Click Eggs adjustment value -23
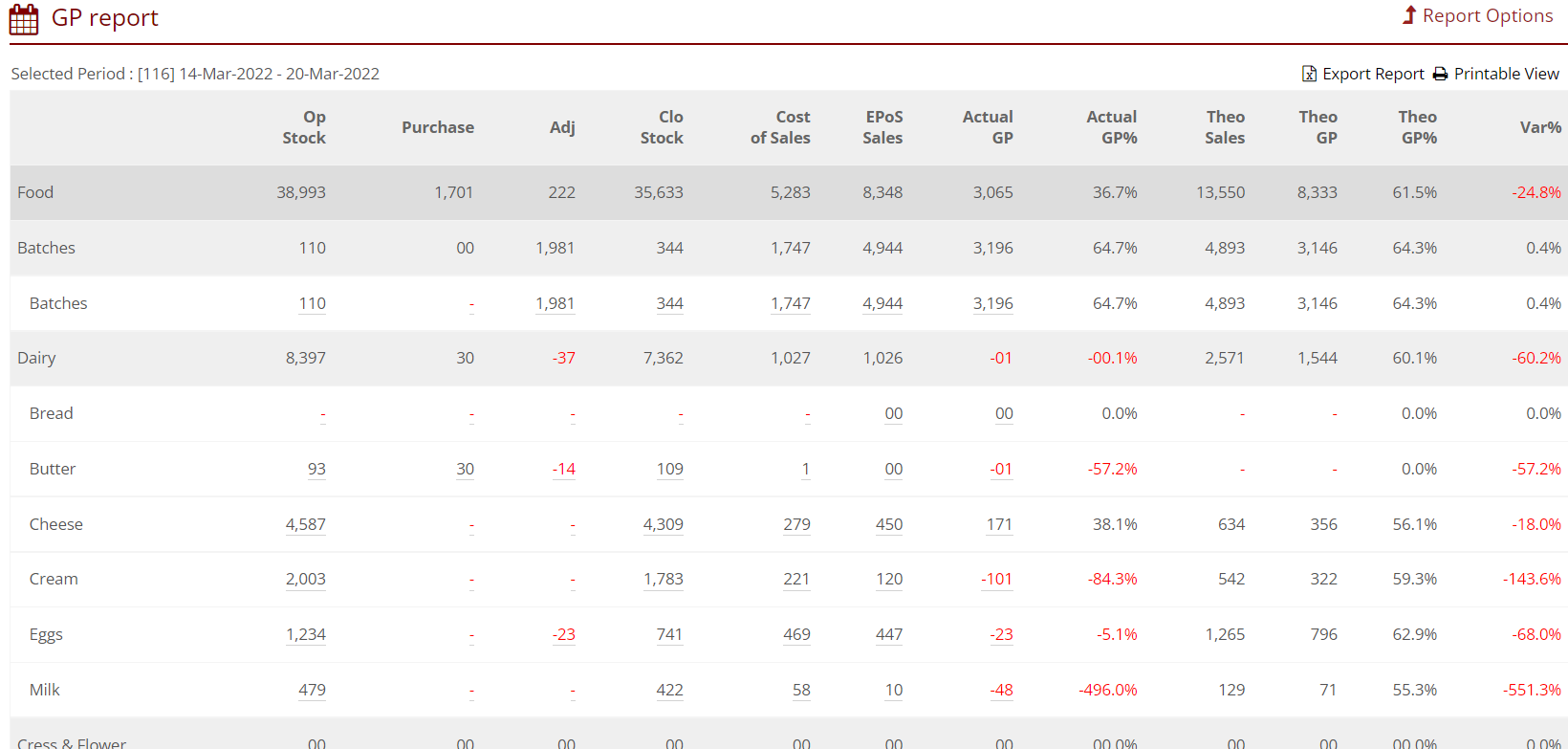Viewport: 1568px width, 749px height. point(563,634)
